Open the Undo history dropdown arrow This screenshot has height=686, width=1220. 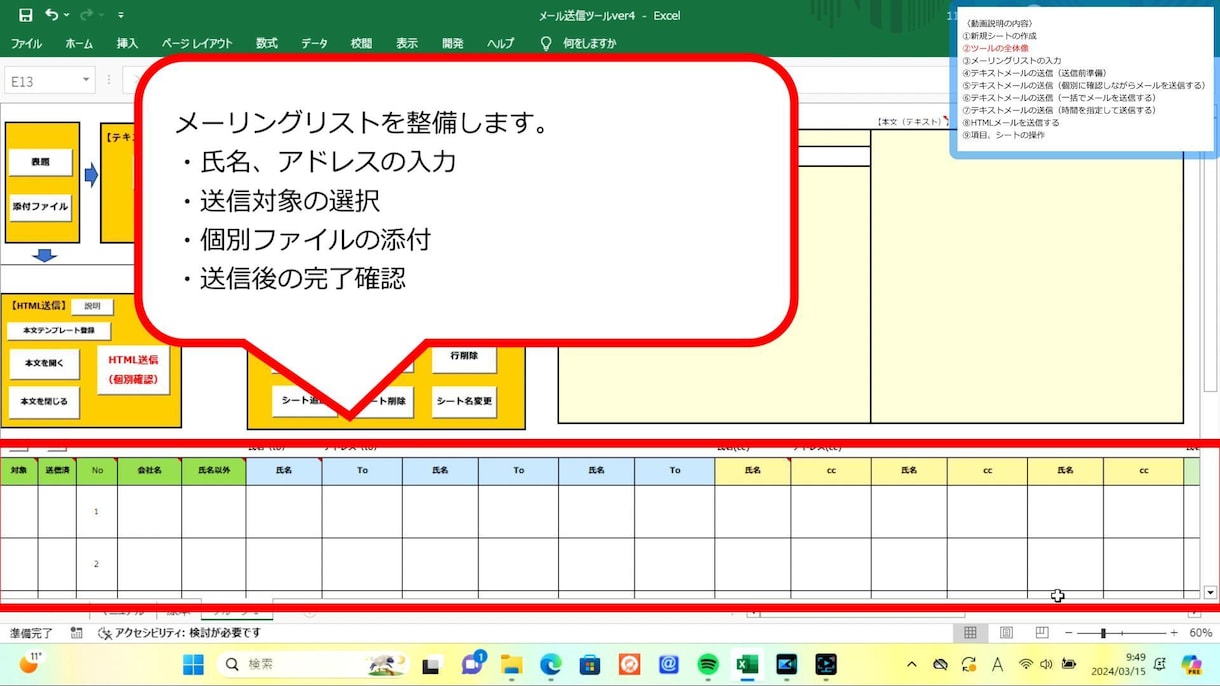67,15
